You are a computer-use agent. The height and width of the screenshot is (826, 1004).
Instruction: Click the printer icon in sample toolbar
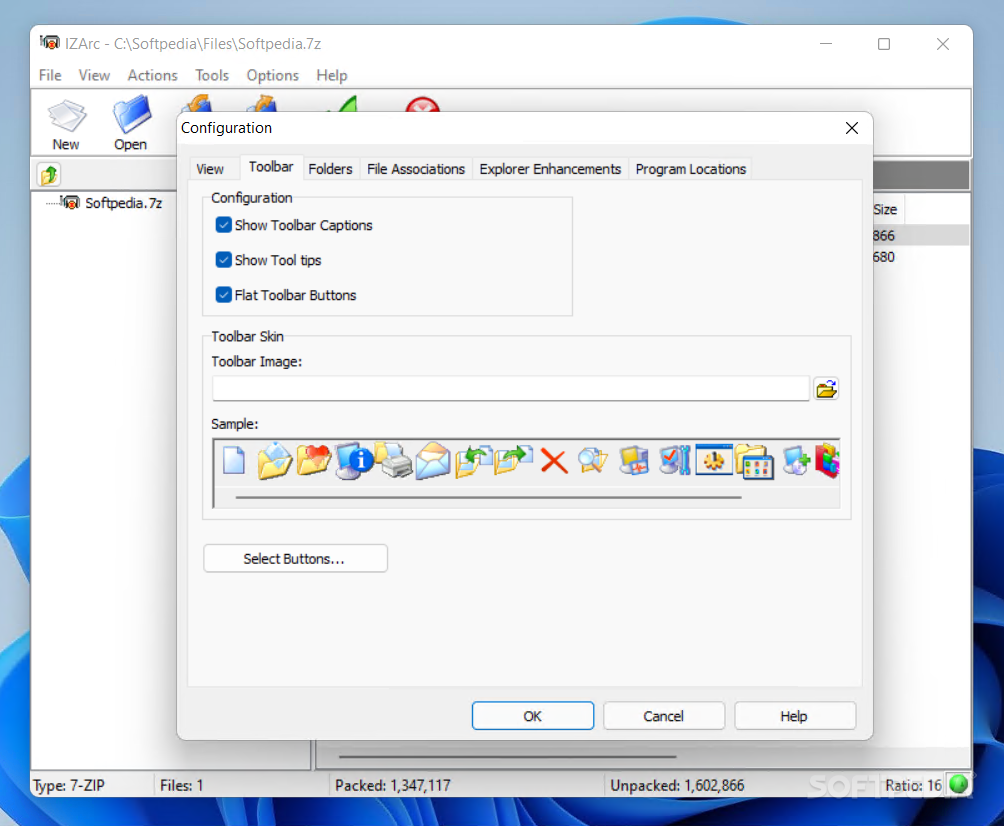point(393,460)
